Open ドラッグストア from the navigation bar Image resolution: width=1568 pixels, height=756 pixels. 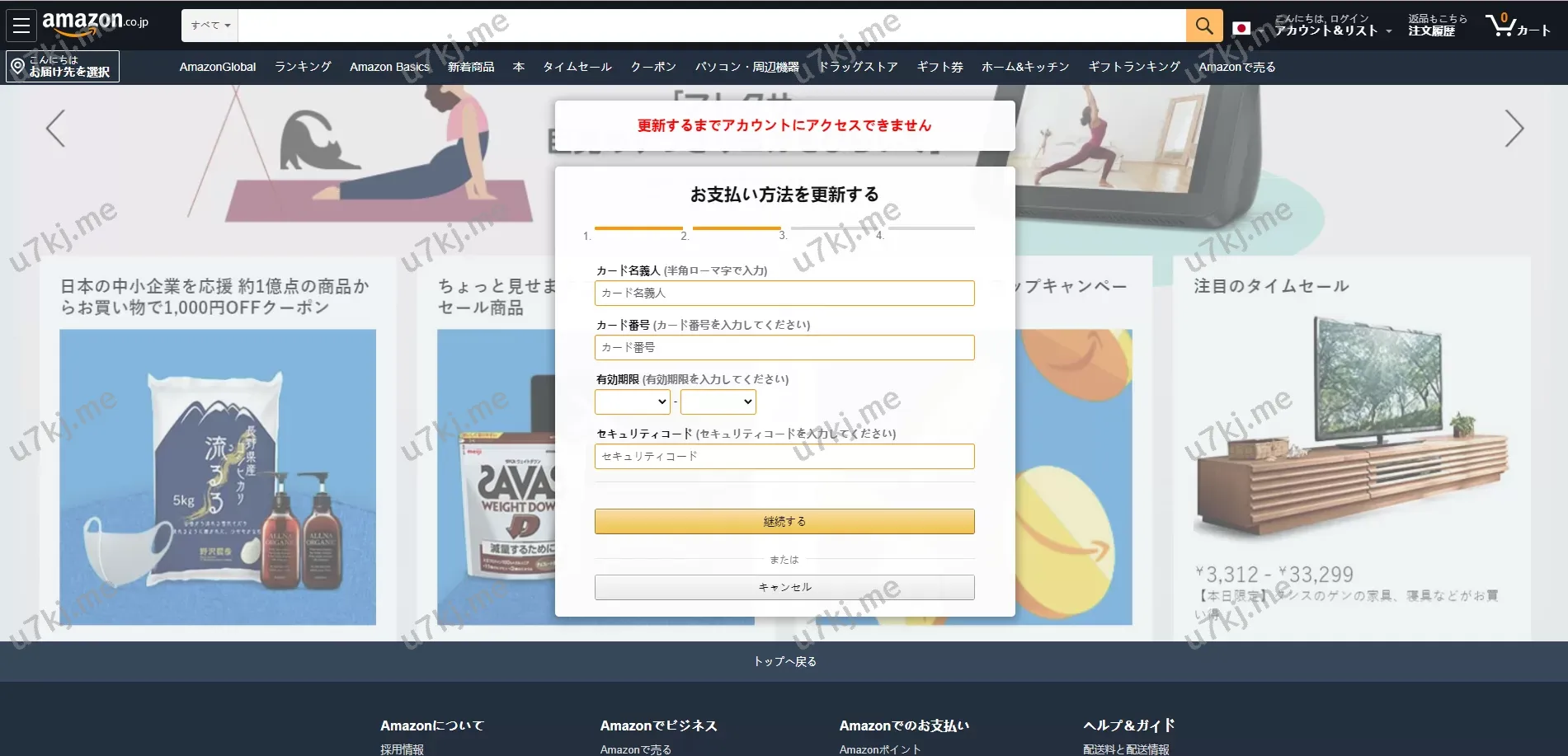858,67
